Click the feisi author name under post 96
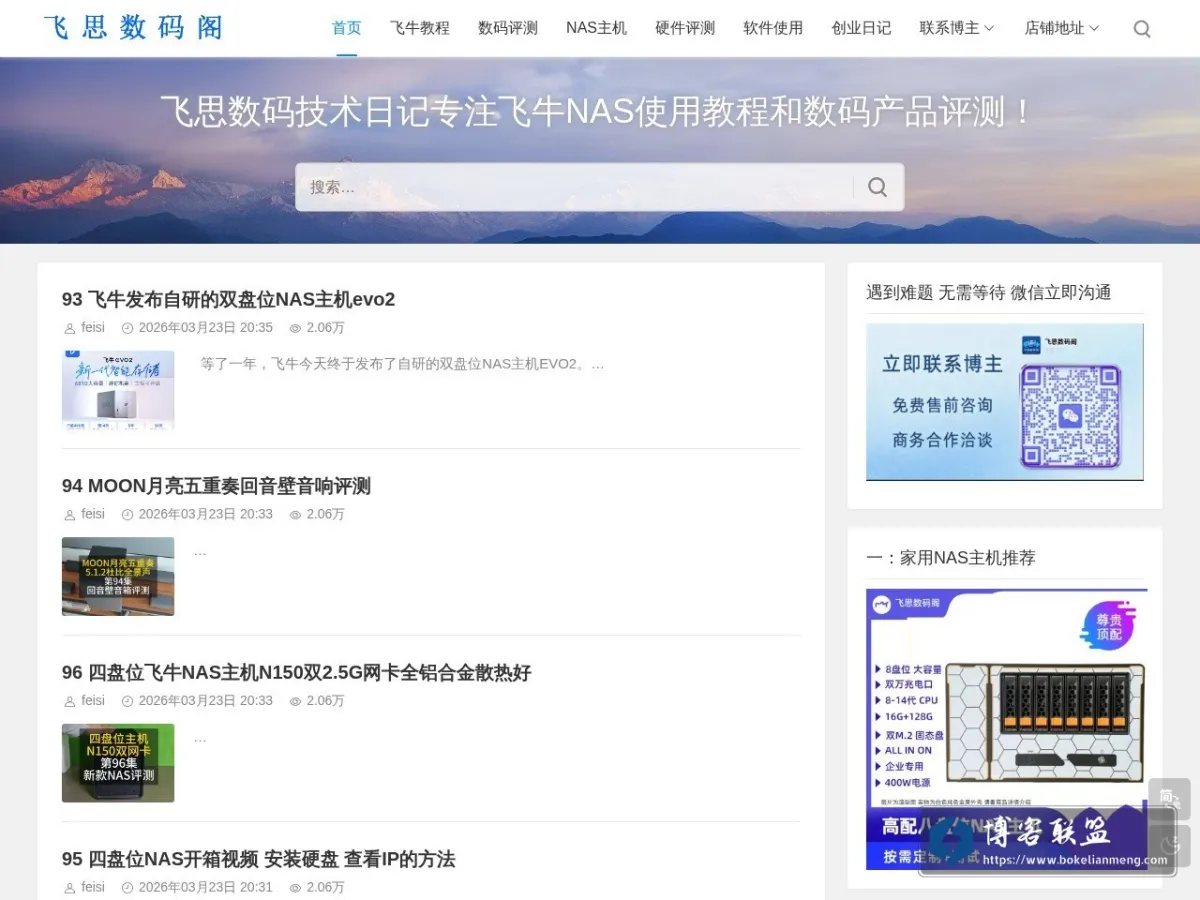The height and width of the screenshot is (900, 1200). coord(93,701)
